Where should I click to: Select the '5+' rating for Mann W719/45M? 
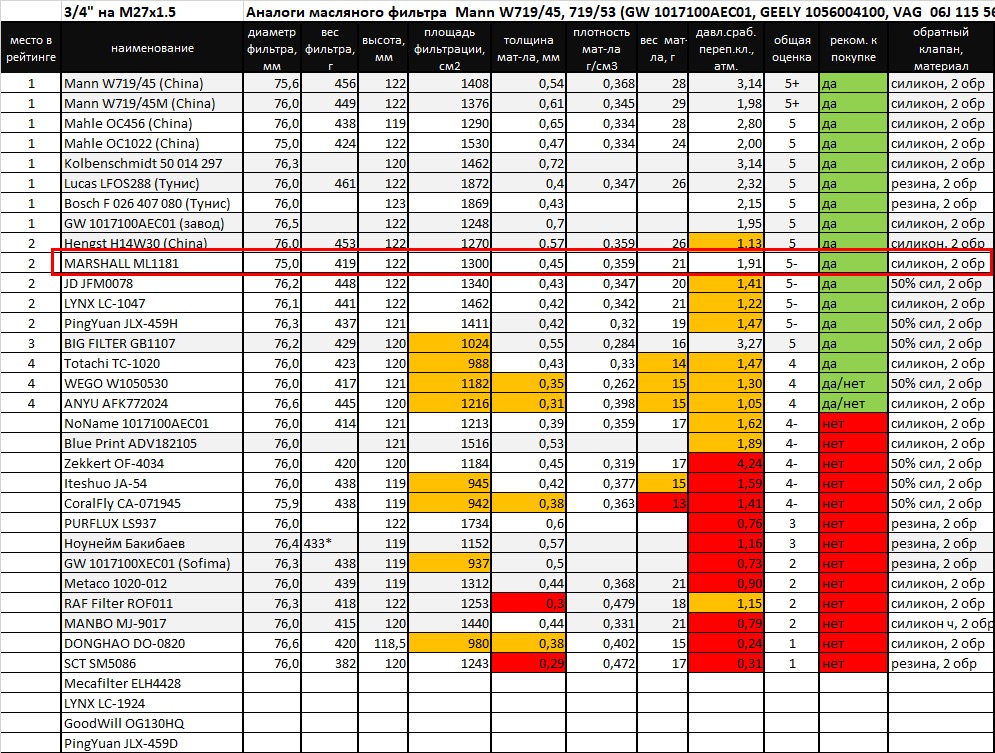[792, 103]
